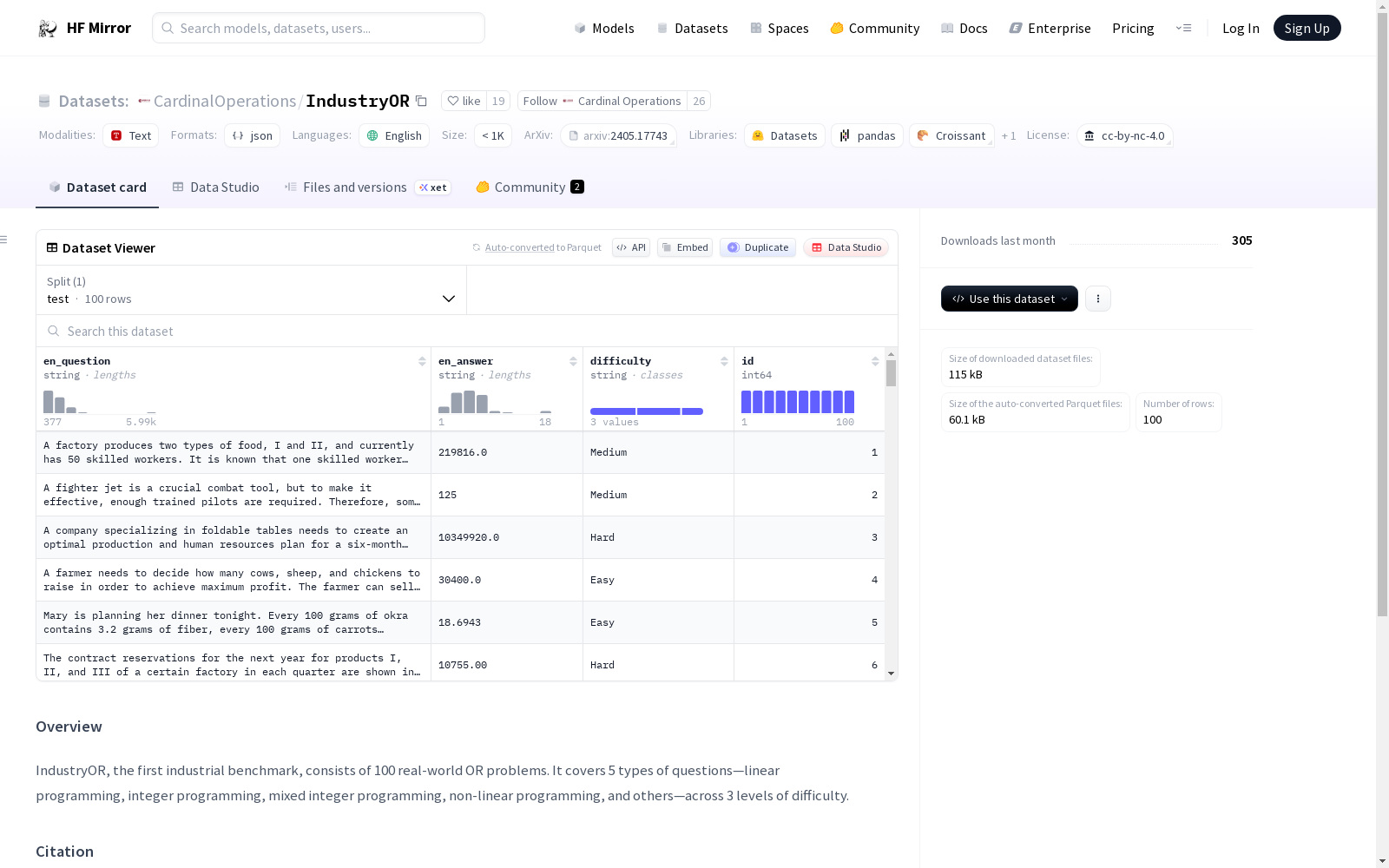Select the Croissant library tag

tap(951, 135)
